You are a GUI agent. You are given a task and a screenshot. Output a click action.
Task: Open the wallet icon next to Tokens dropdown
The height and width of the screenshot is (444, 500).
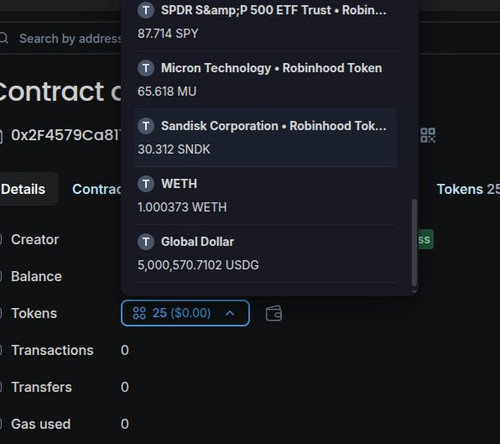[x=274, y=314]
